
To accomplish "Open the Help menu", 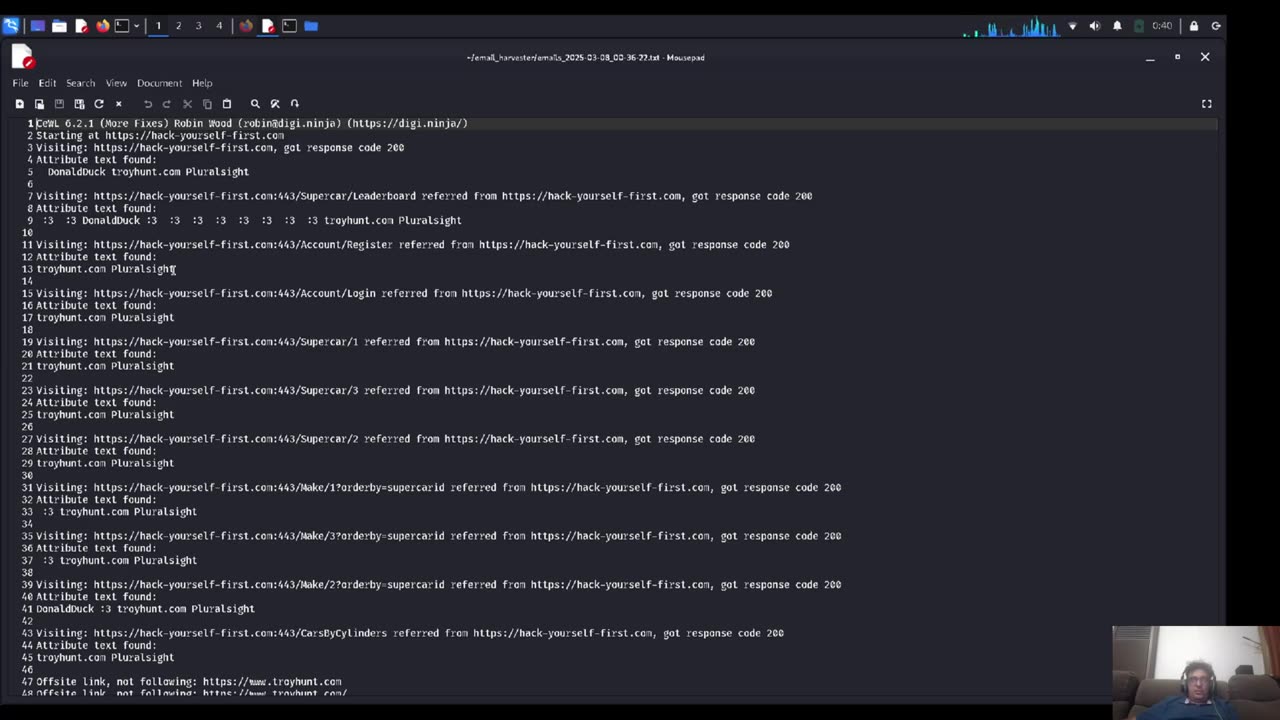I will [202, 83].
